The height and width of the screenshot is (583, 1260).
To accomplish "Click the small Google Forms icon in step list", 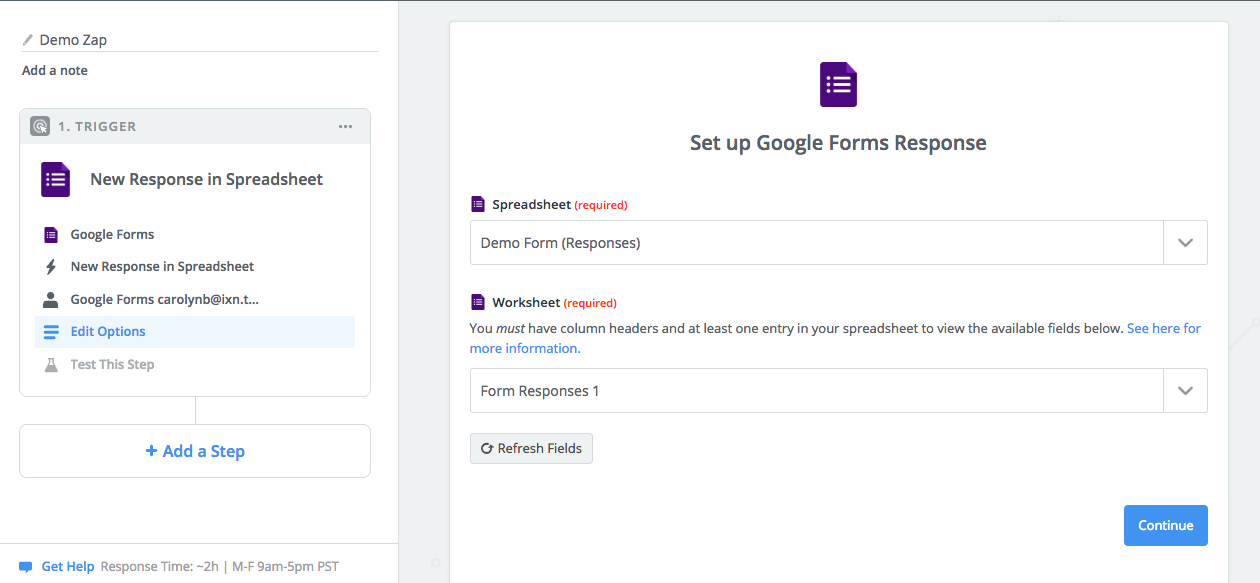I will (51, 234).
